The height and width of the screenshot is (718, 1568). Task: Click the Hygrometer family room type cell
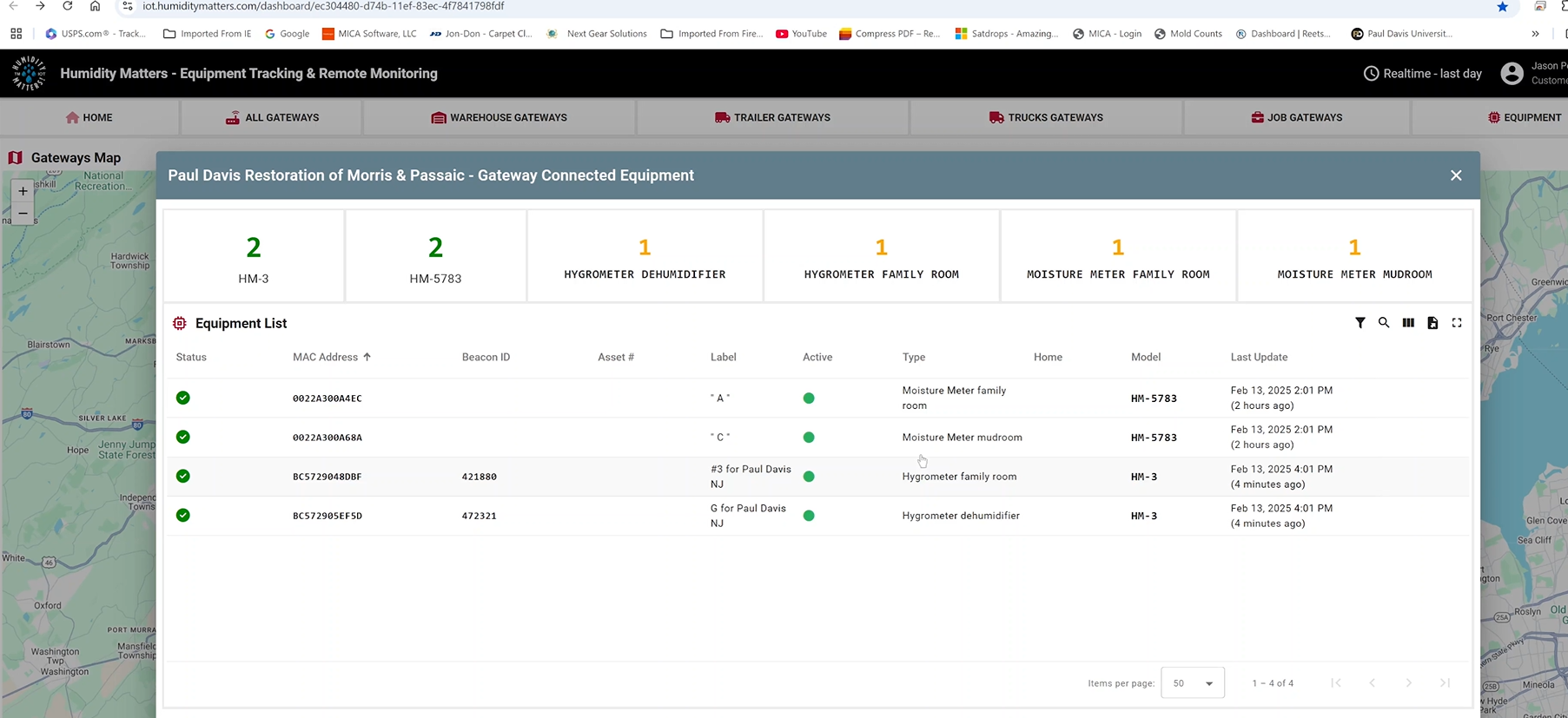(x=959, y=477)
